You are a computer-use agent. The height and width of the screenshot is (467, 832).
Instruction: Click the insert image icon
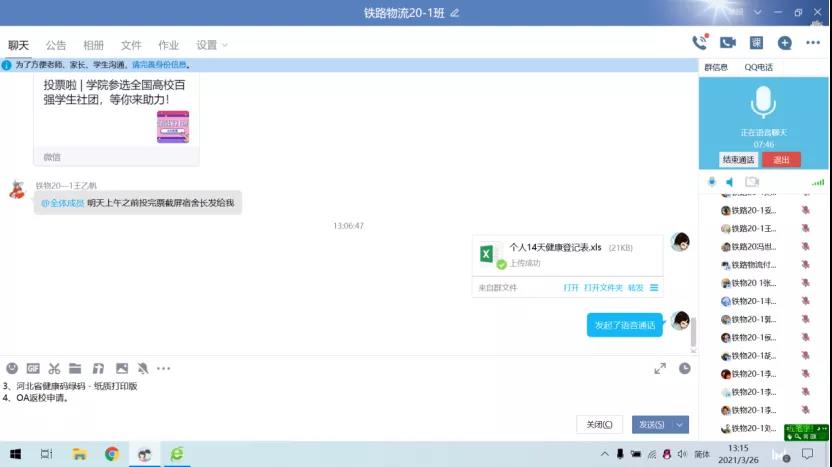[121, 368]
